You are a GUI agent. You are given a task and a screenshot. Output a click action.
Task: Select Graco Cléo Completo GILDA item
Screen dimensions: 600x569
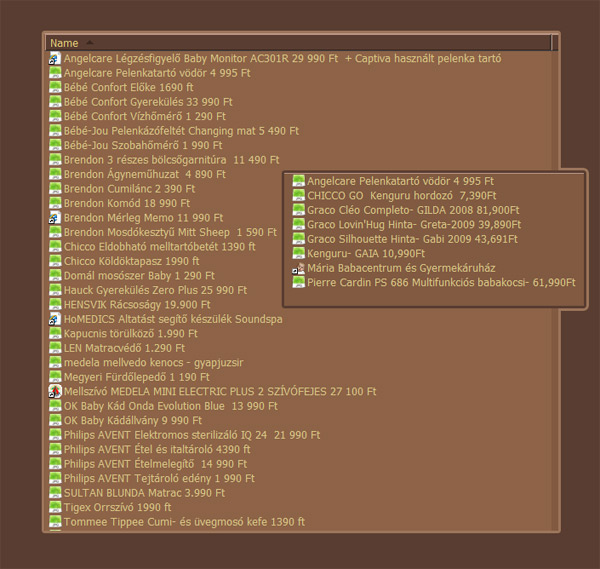point(412,211)
